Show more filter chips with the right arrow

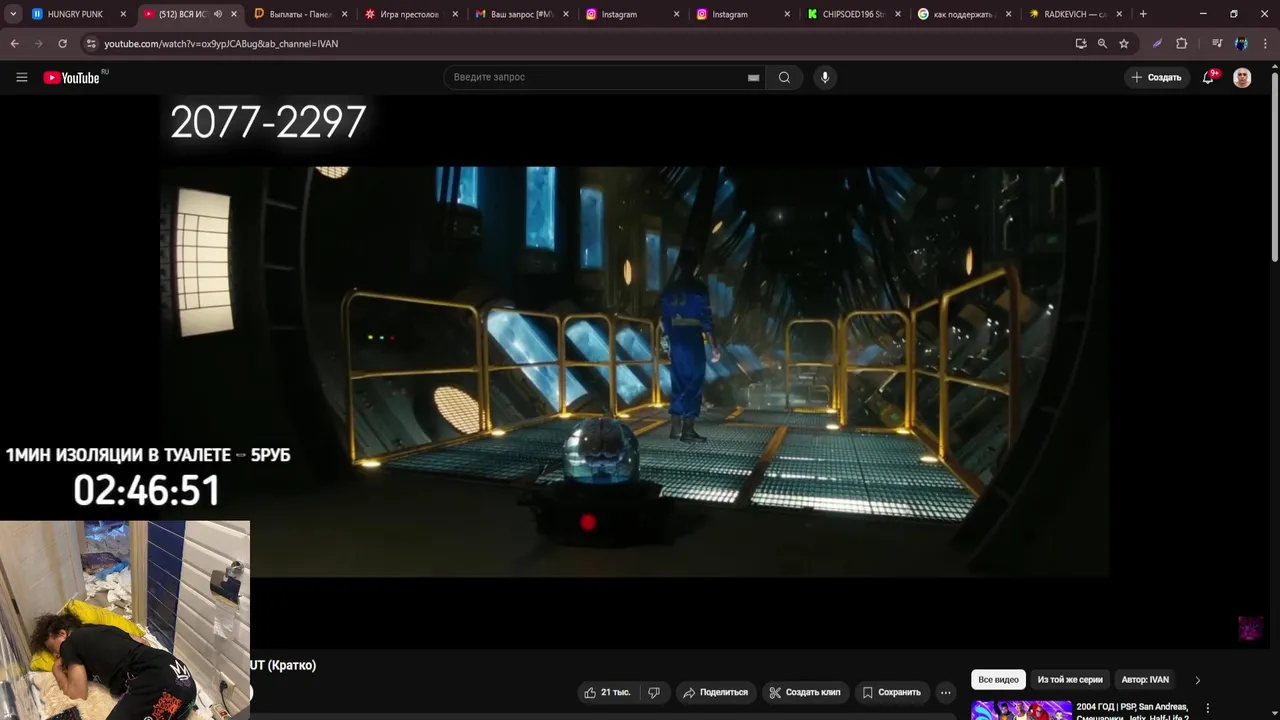pyautogui.click(x=1197, y=680)
